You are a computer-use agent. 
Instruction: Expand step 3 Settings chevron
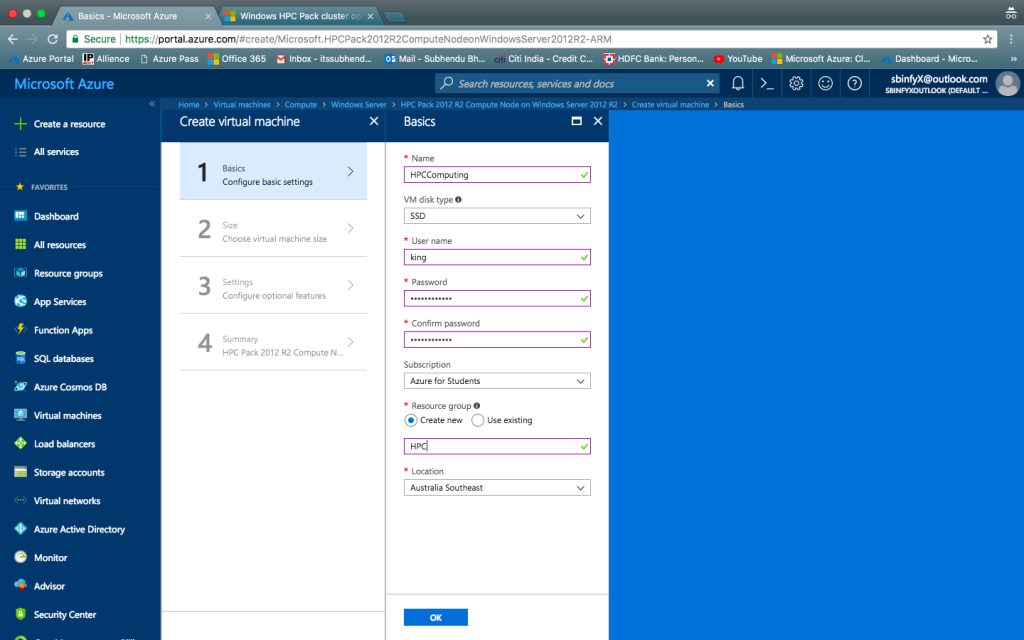(x=351, y=285)
